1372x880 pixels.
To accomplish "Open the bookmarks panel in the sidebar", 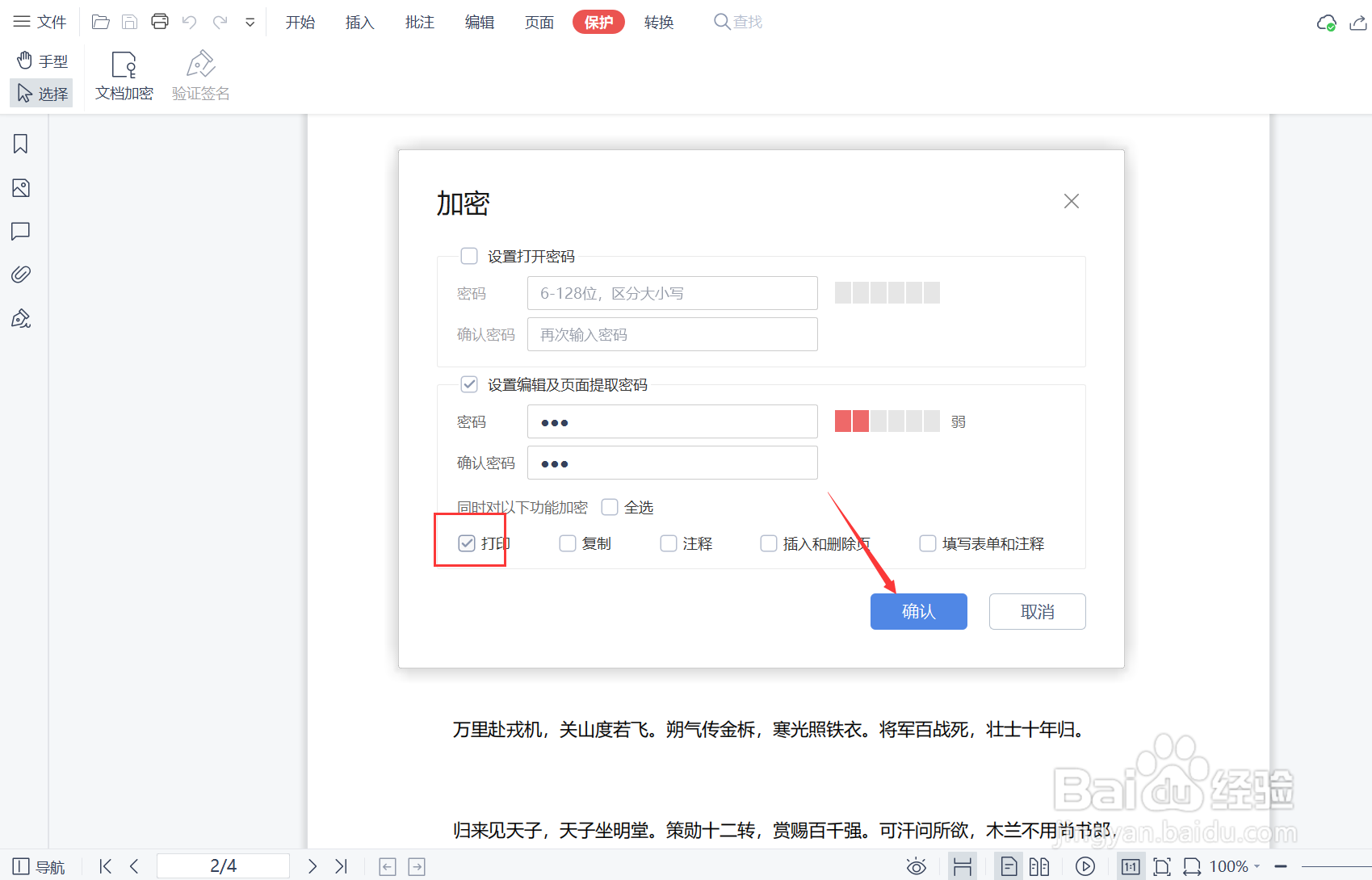I will tap(20, 144).
